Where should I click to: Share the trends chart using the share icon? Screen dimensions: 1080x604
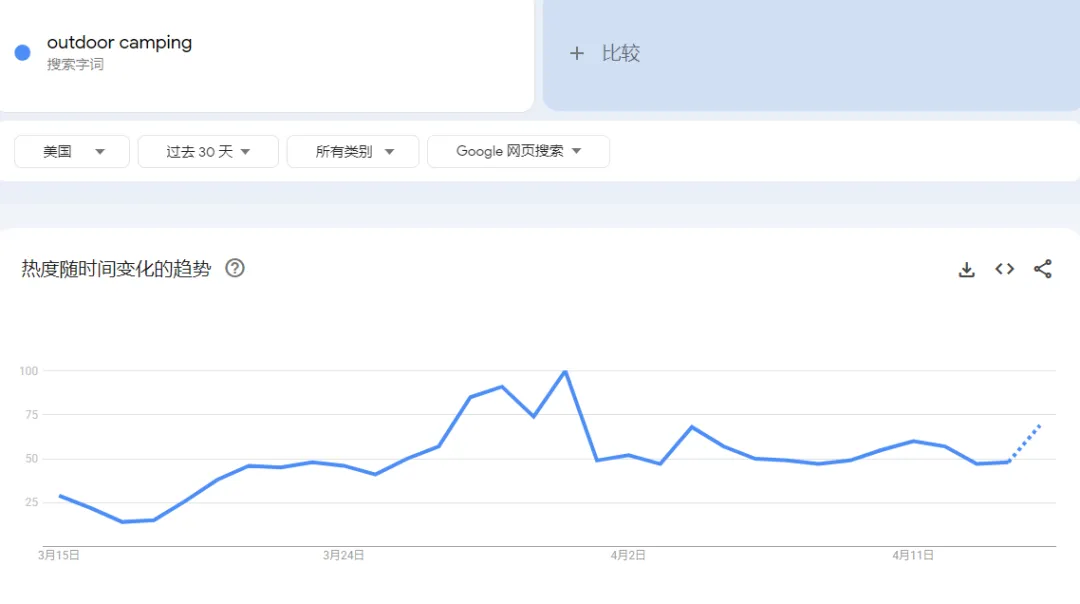click(x=1043, y=269)
